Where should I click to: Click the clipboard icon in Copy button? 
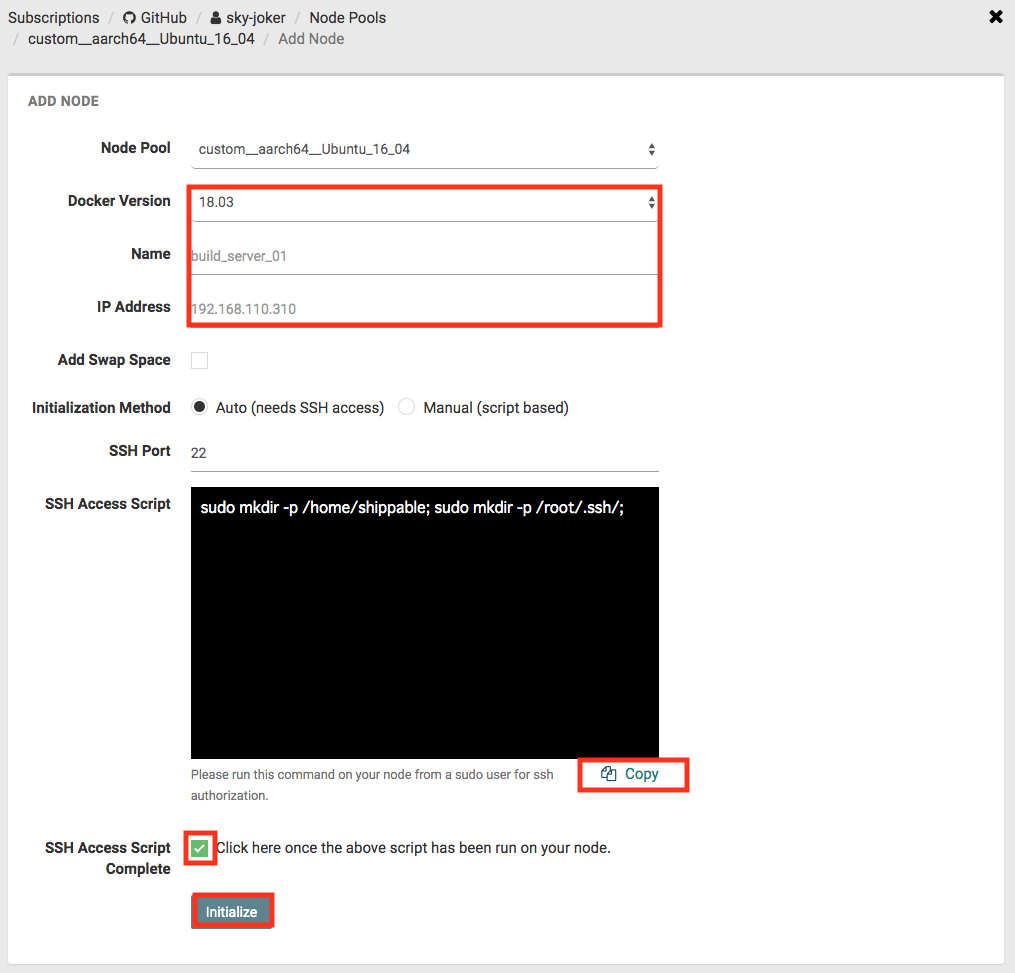coord(608,774)
